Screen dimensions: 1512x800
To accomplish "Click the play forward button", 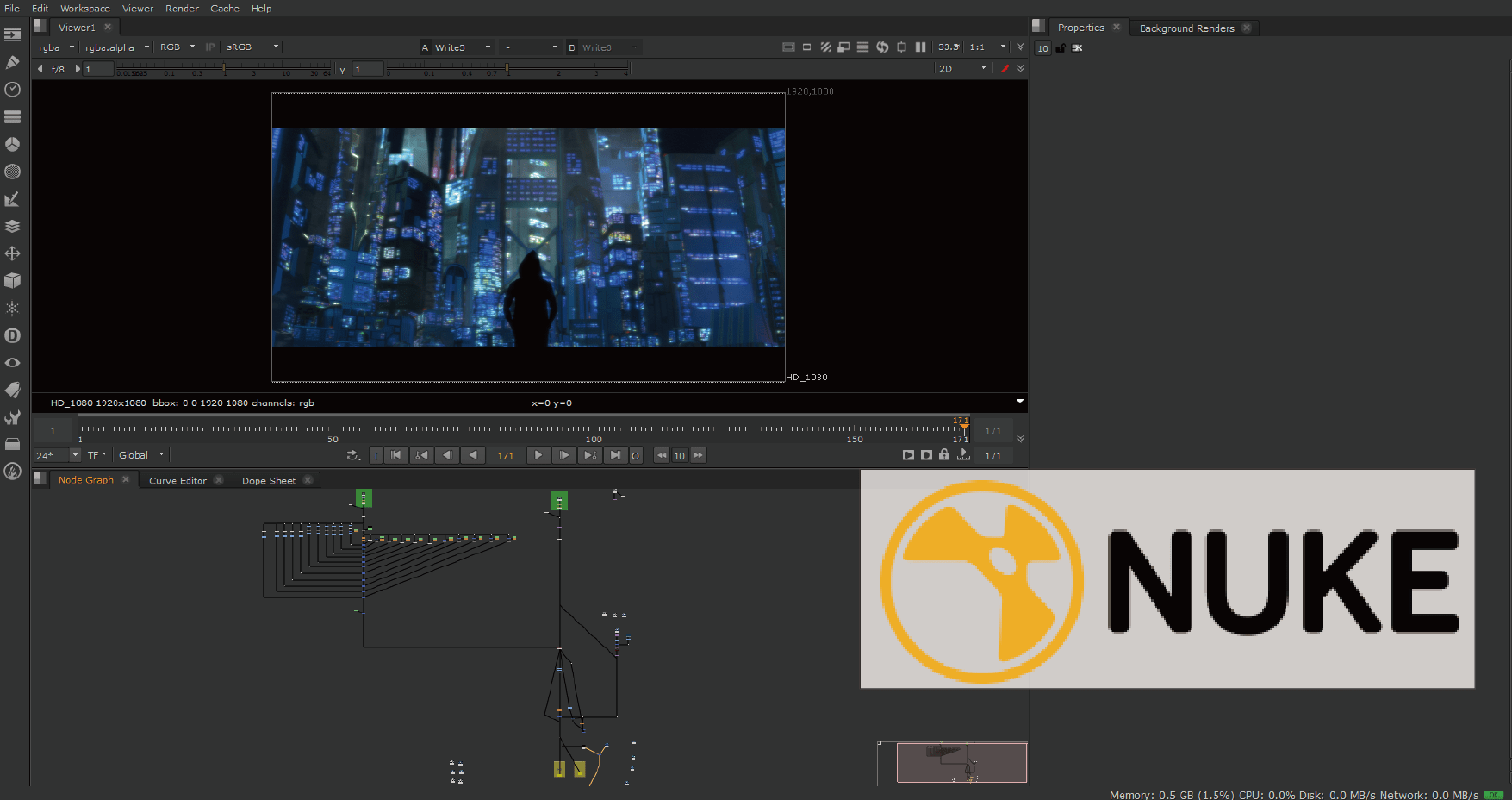I will [x=538, y=455].
